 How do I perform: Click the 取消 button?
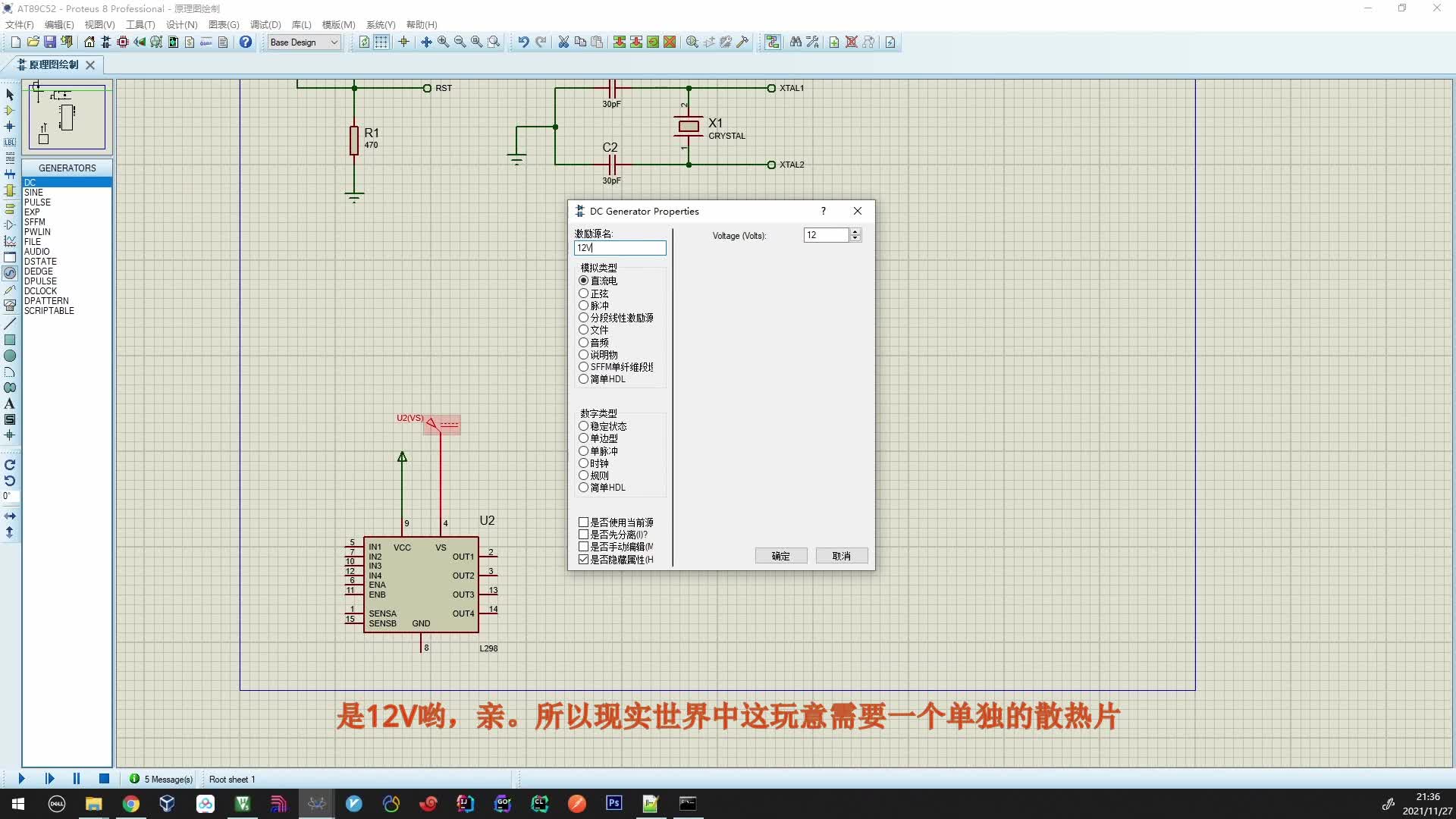(841, 556)
